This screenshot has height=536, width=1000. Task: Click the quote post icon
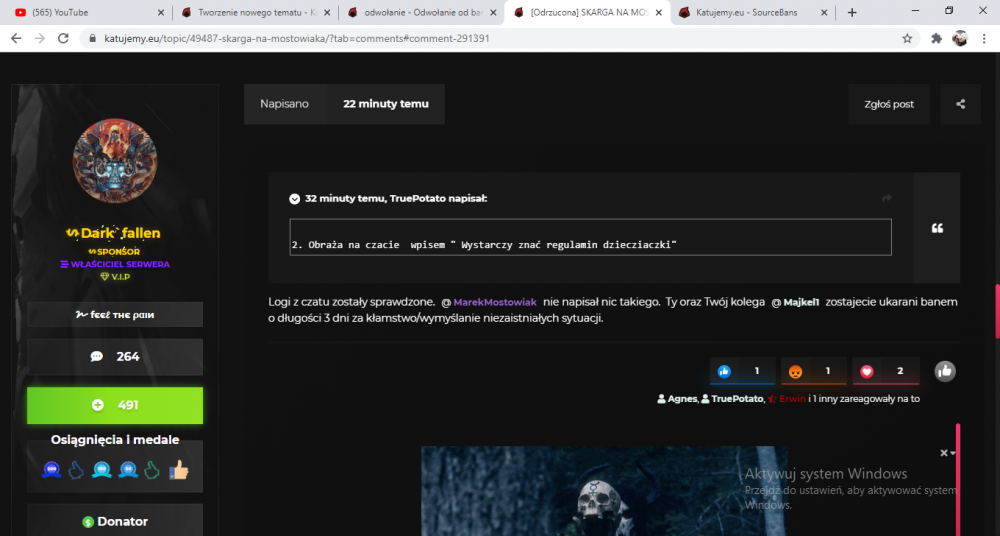(x=937, y=228)
